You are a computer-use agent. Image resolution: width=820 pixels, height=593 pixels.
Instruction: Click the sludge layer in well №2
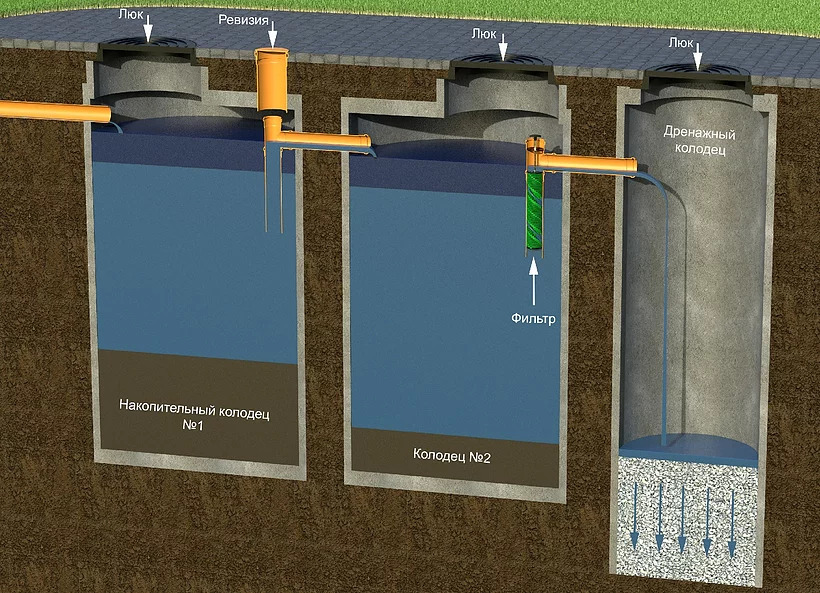(x=454, y=457)
